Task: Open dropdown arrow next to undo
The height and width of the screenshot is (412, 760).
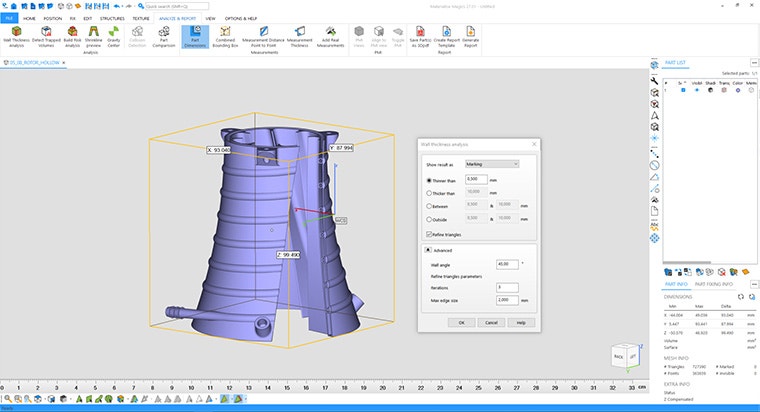Action: (123, 6)
